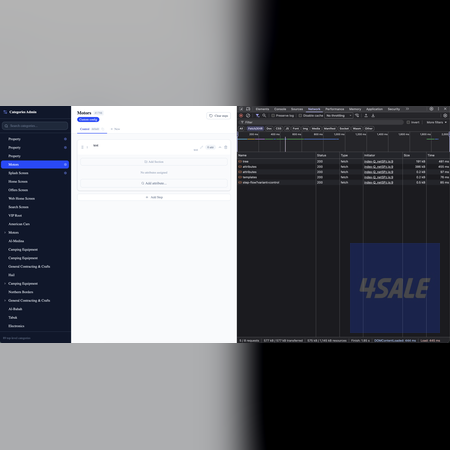Screen dimensions: 450x450
Task: Click the + New tab
Action: 115,129
